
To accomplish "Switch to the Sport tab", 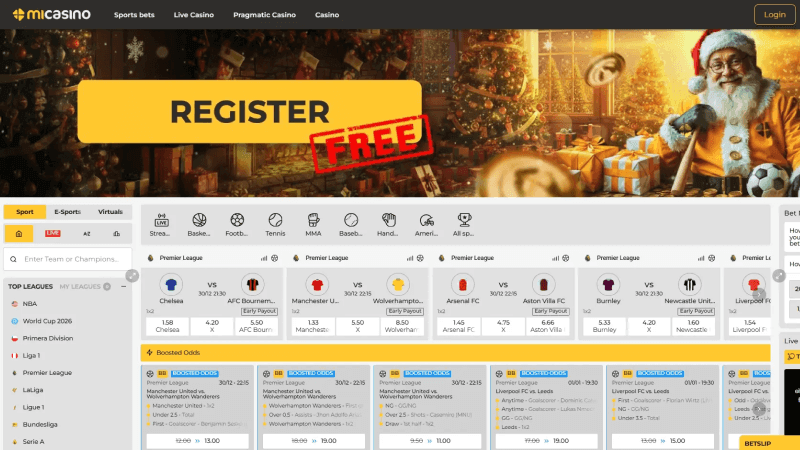I will pyautogui.click(x=24, y=212).
